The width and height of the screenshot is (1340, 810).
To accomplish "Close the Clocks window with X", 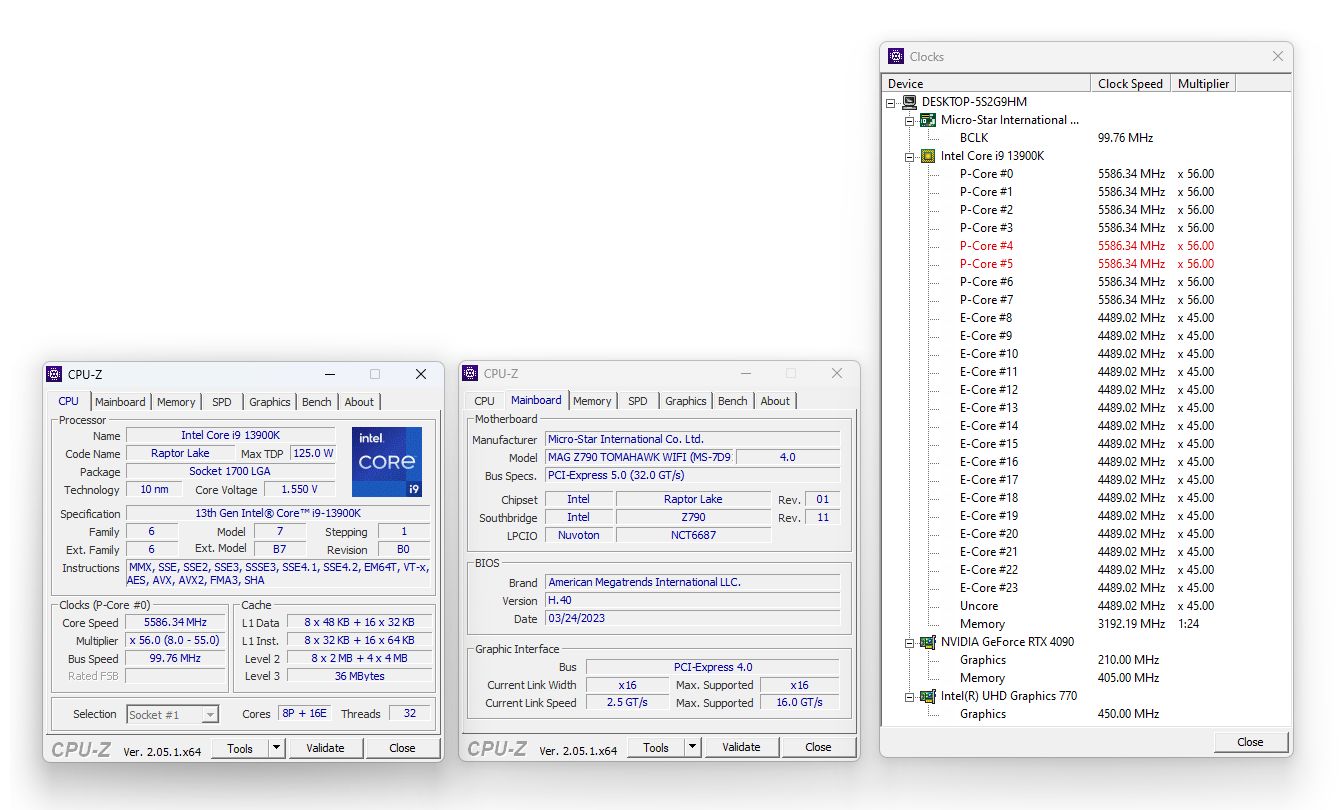I will tap(1277, 56).
